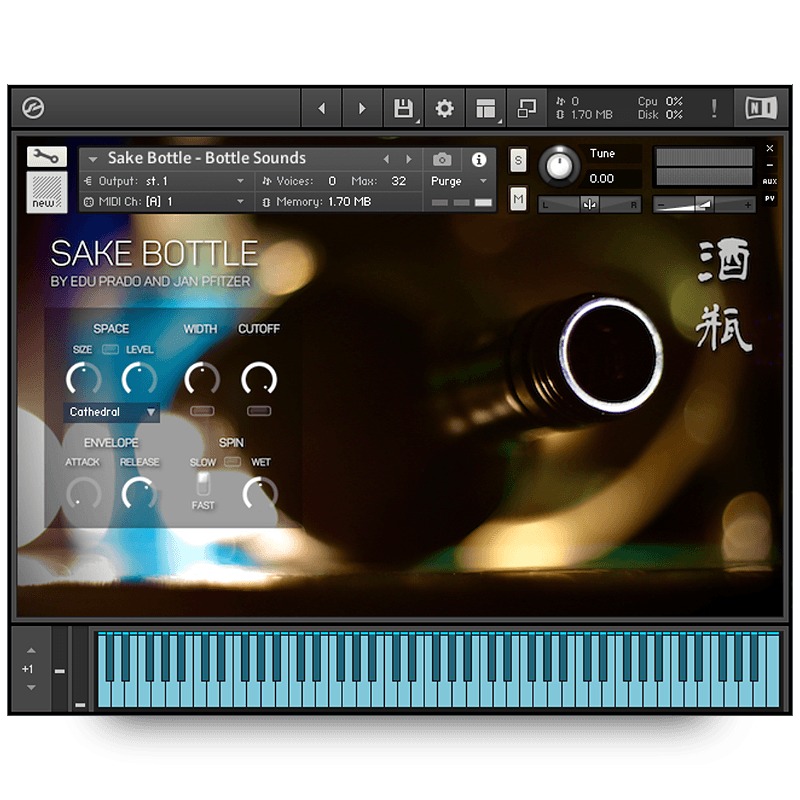Screen dimensions: 800x800
Task: Click the pan L/R slider
Action: [x=590, y=205]
